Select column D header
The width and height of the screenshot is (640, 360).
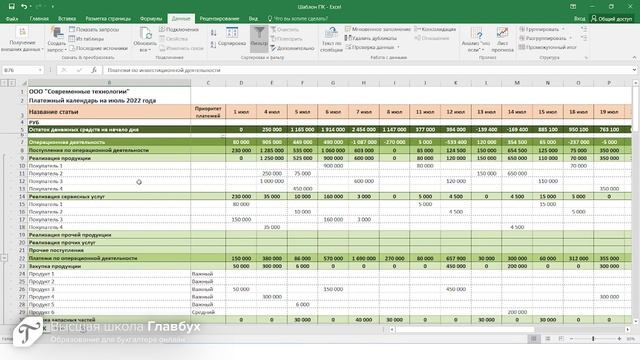point(241,83)
